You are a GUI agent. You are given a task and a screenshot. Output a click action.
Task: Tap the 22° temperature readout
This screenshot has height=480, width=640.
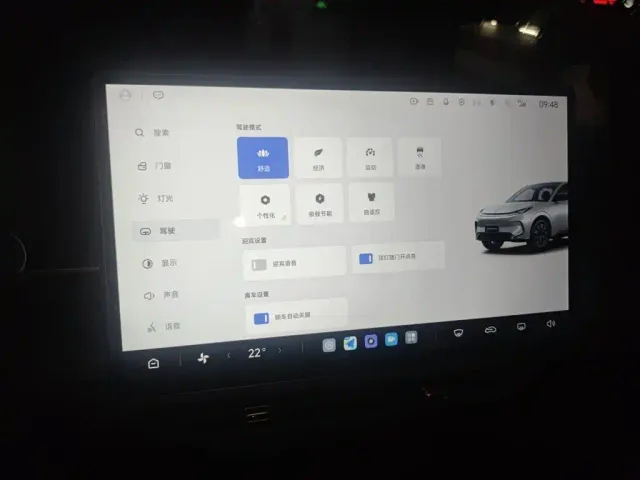(x=257, y=353)
